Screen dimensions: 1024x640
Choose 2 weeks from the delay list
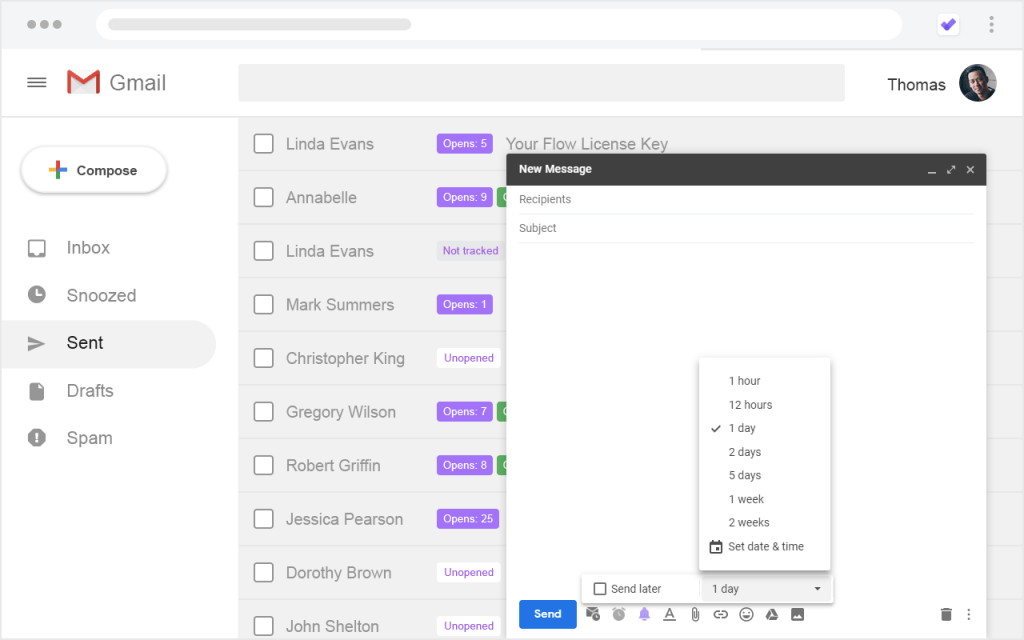(749, 522)
